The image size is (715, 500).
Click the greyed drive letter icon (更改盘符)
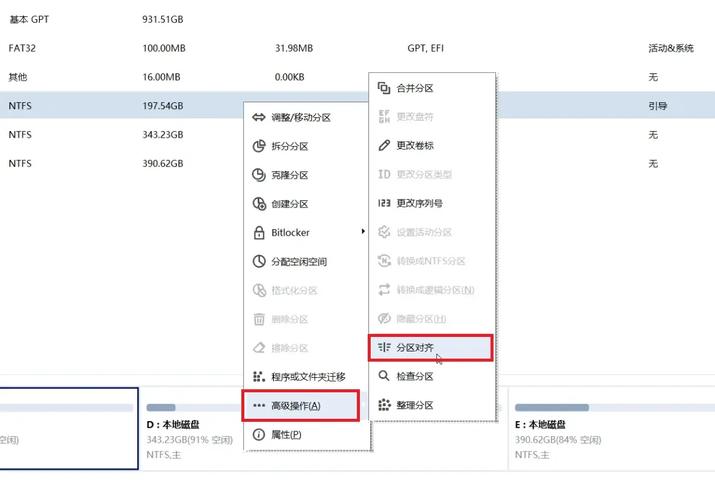point(384,116)
